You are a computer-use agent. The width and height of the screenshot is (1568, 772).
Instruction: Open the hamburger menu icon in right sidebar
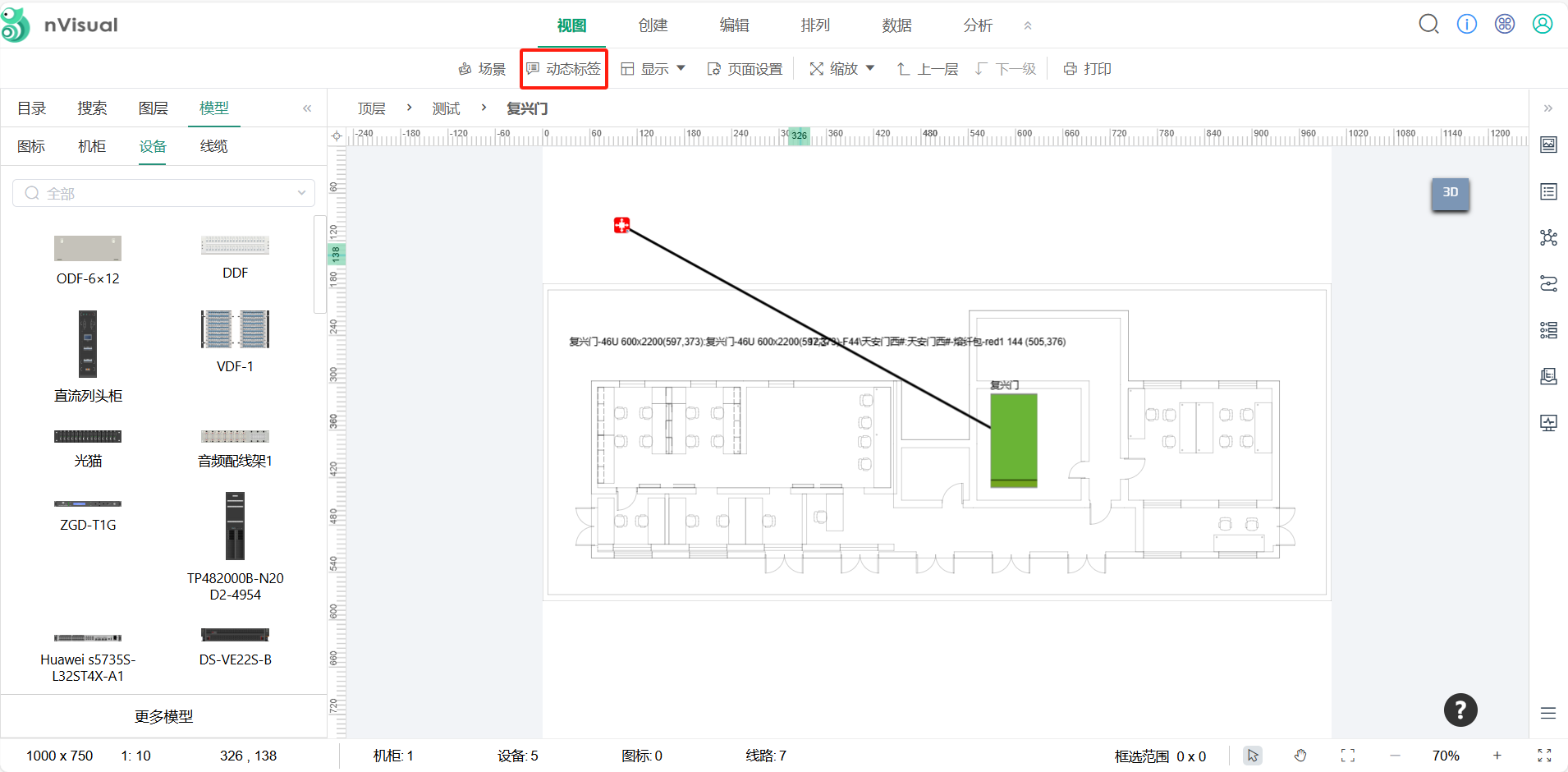[1548, 713]
